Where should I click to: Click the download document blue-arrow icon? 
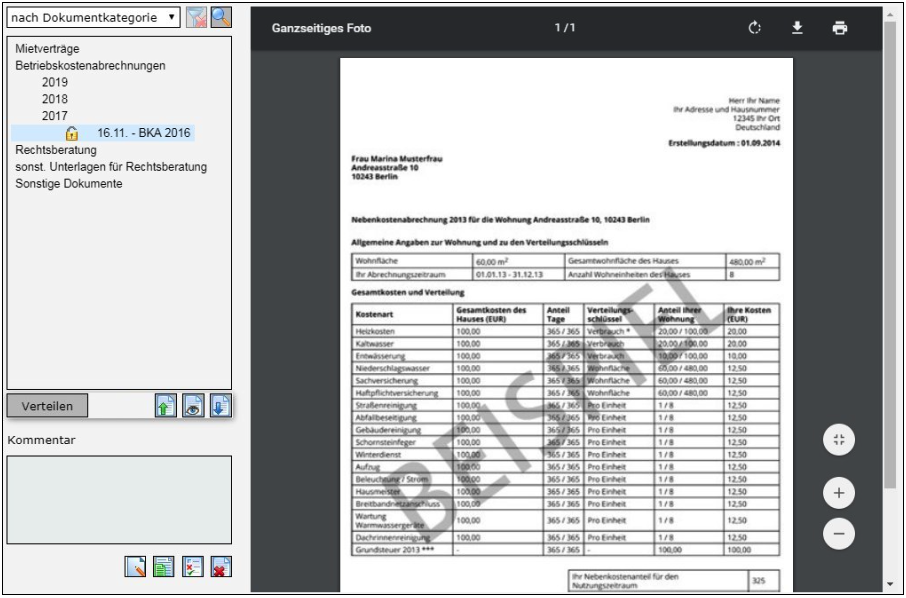221,406
